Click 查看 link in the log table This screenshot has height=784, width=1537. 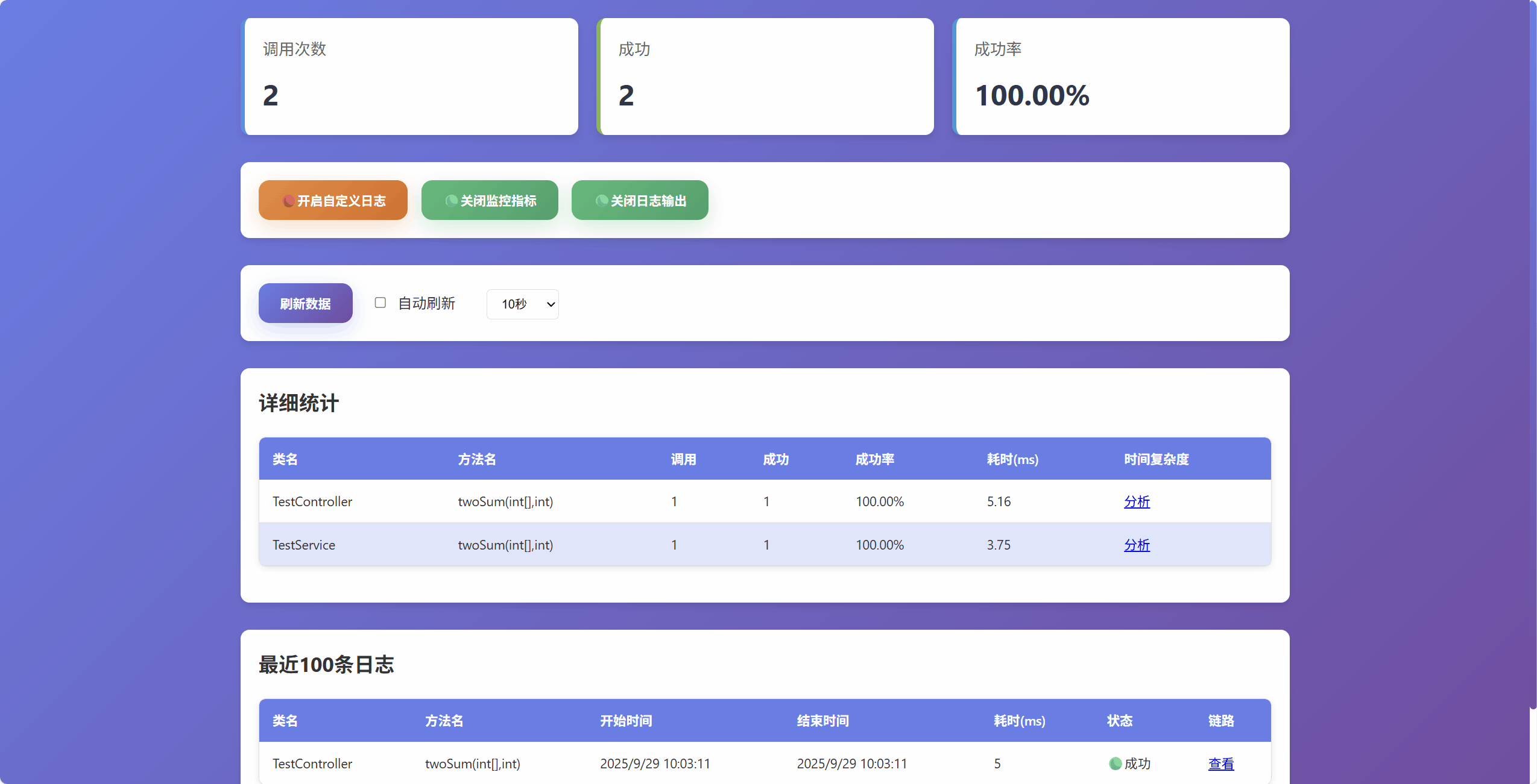click(1220, 764)
